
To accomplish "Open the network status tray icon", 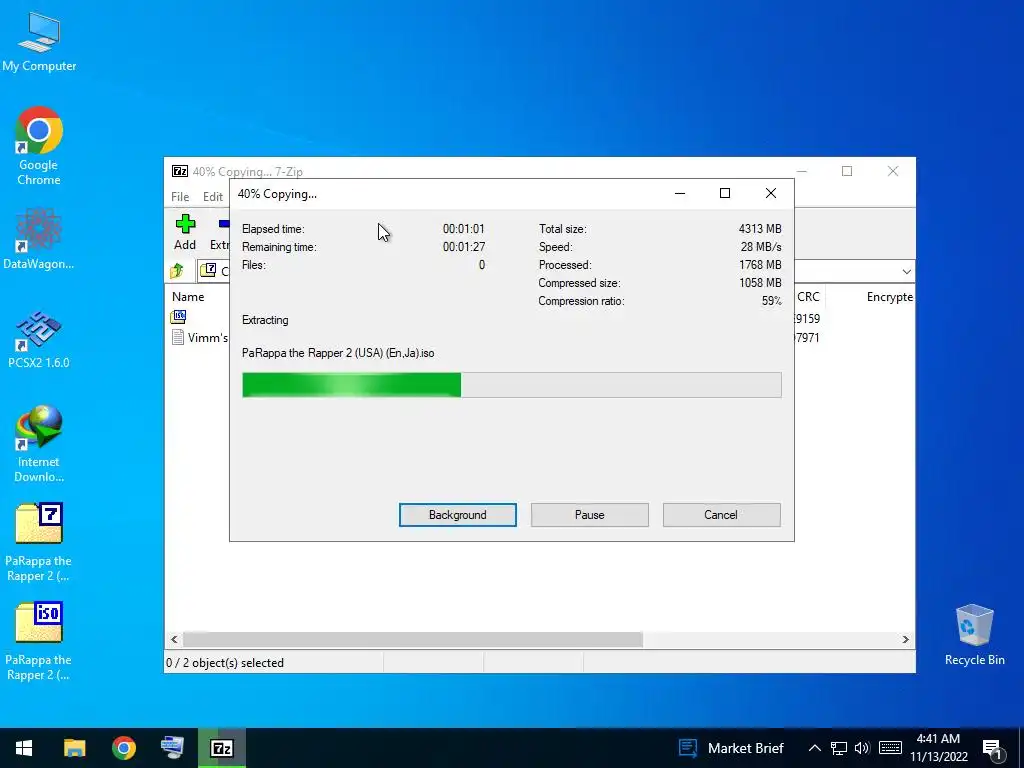I will tap(839, 748).
